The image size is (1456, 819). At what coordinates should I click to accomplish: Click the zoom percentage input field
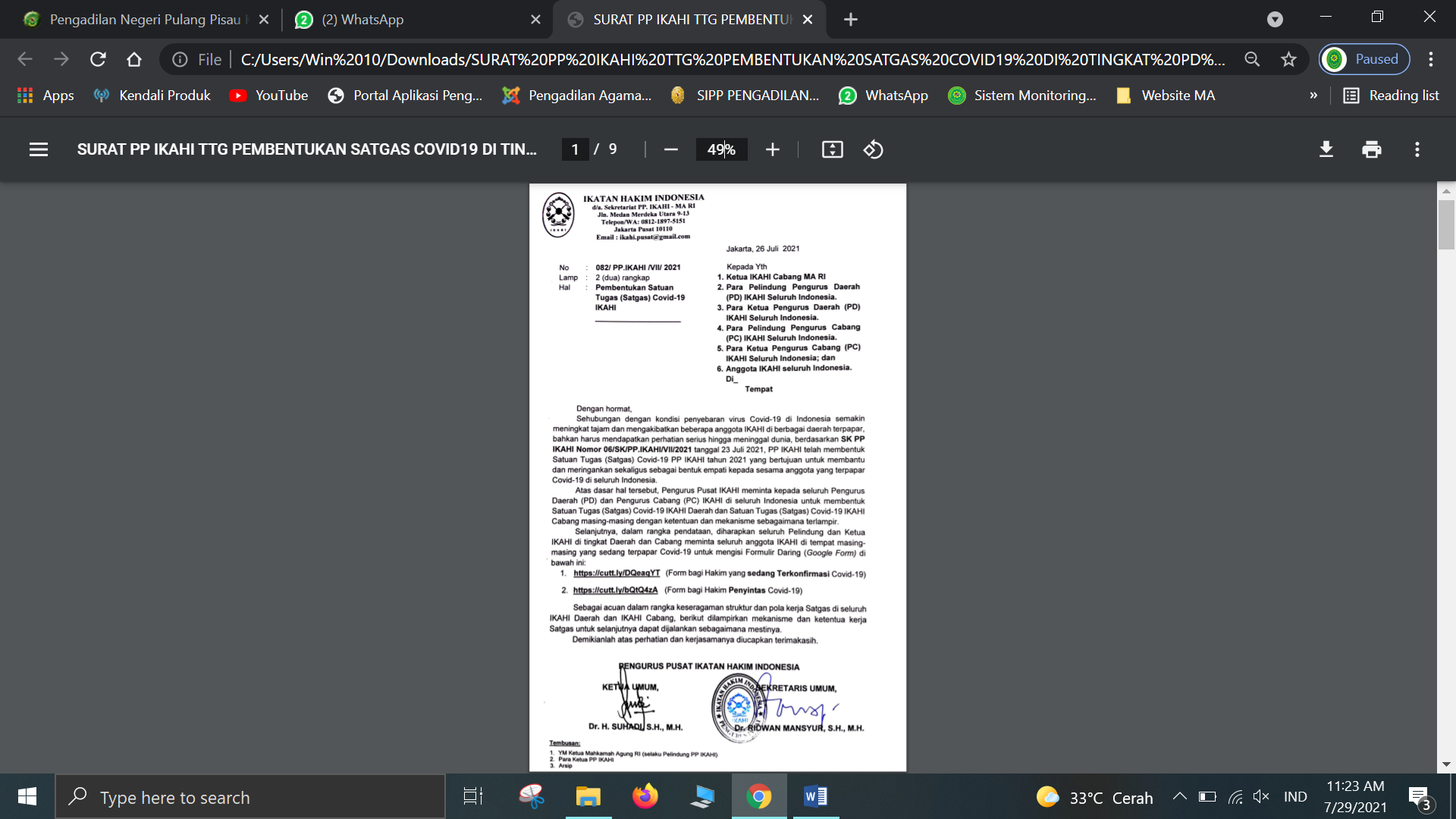pyautogui.click(x=721, y=149)
